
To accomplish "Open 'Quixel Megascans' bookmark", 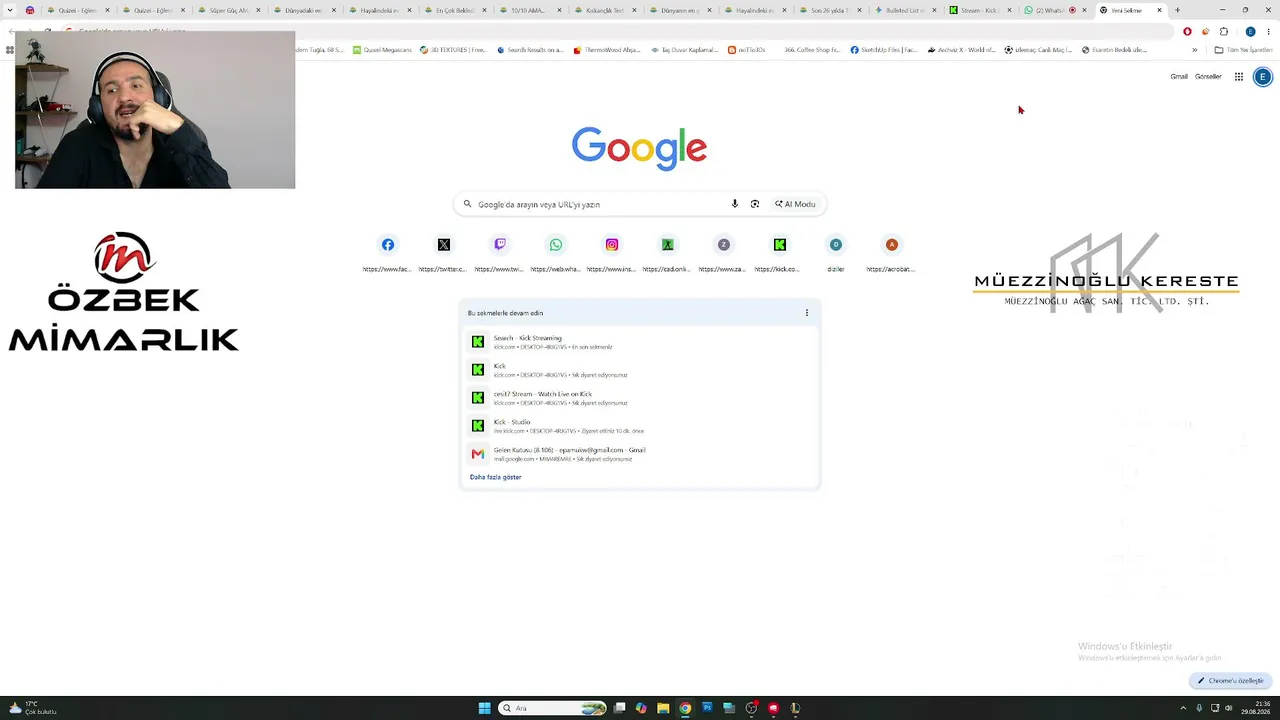I will (x=382, y=50).
